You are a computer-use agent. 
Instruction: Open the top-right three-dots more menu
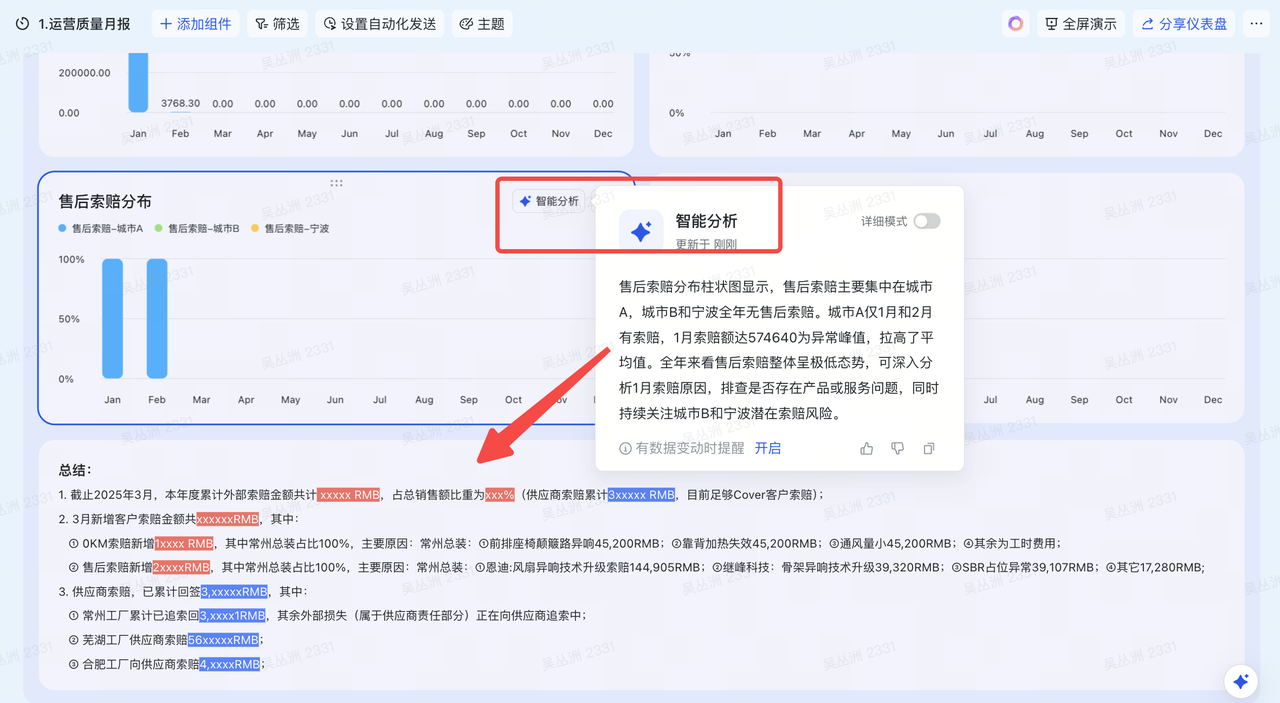[x=1256, y=24]
